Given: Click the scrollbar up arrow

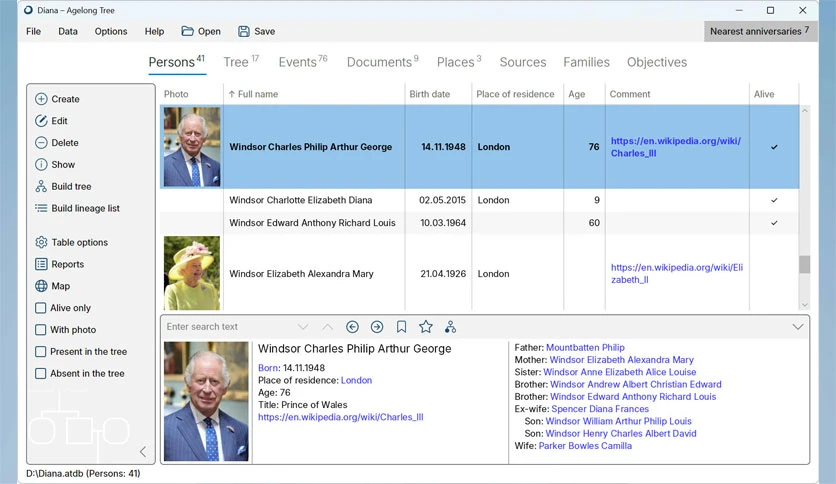Looking at the screenshot, I should (x=805, y=110).
